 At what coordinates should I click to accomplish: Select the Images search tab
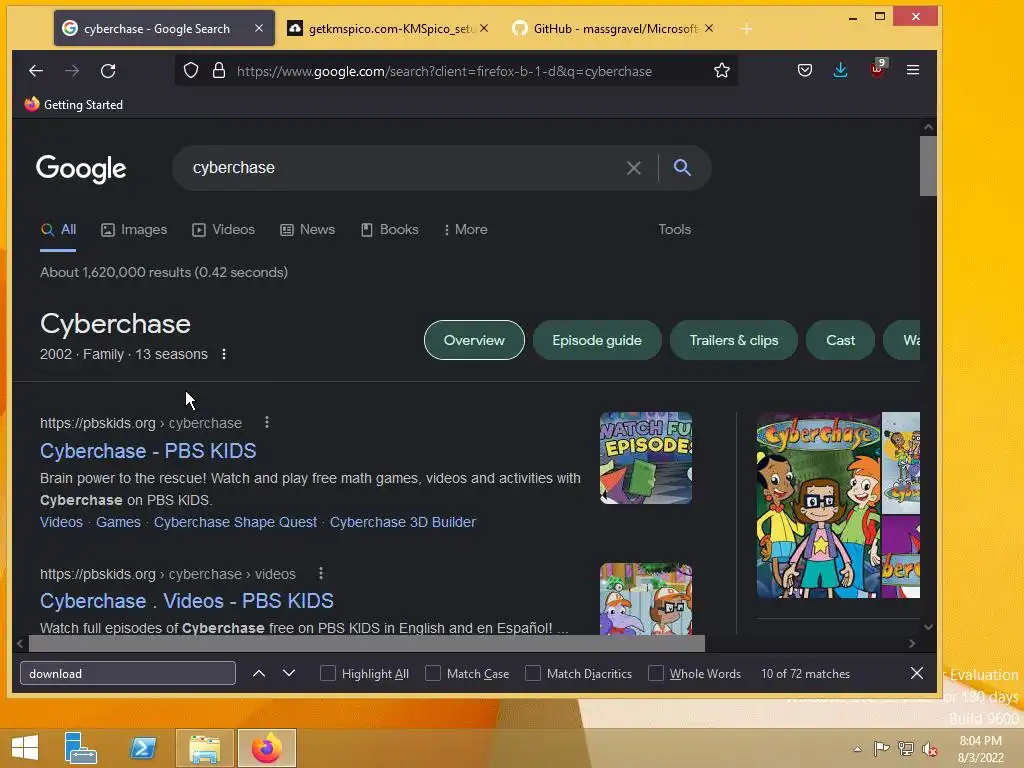click(134, 229)
